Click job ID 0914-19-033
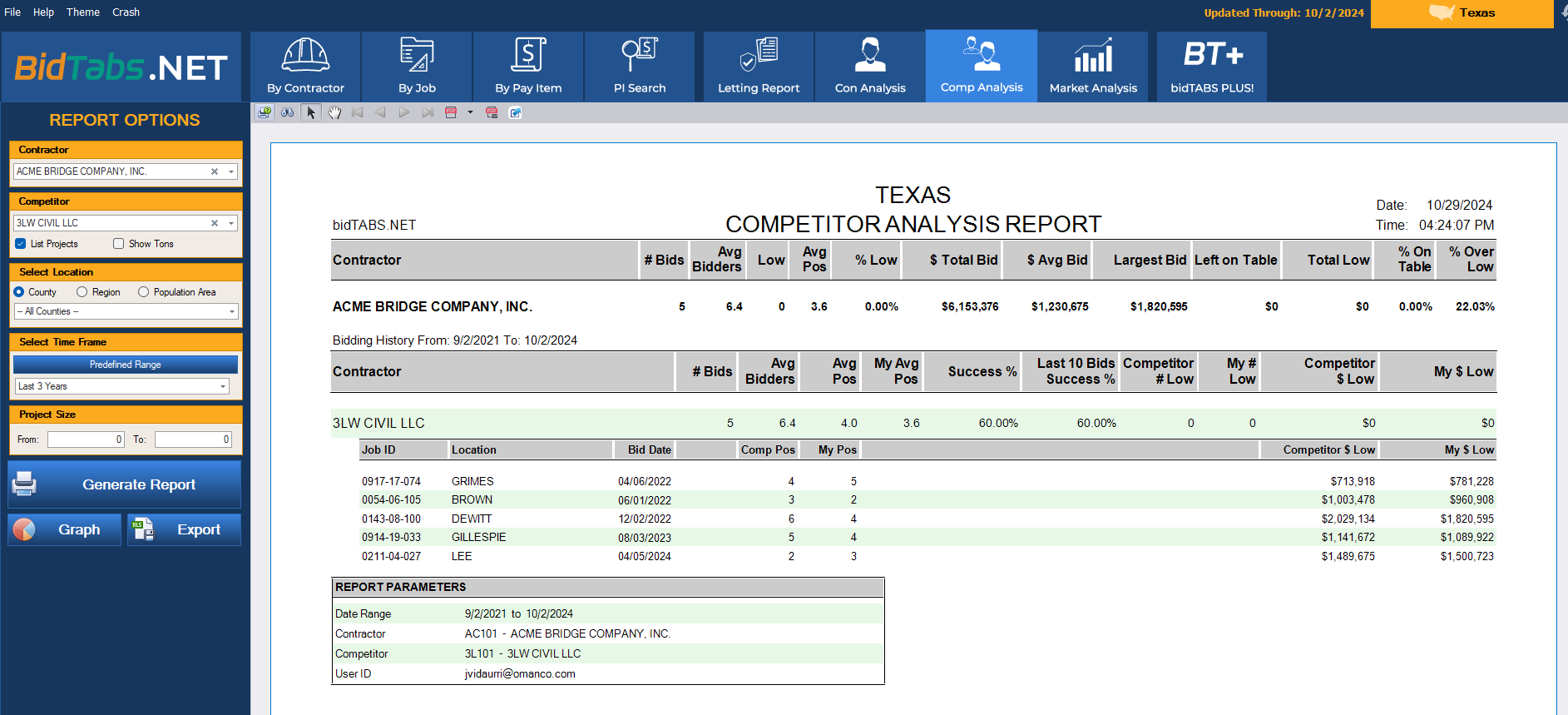 coord(391,538)
